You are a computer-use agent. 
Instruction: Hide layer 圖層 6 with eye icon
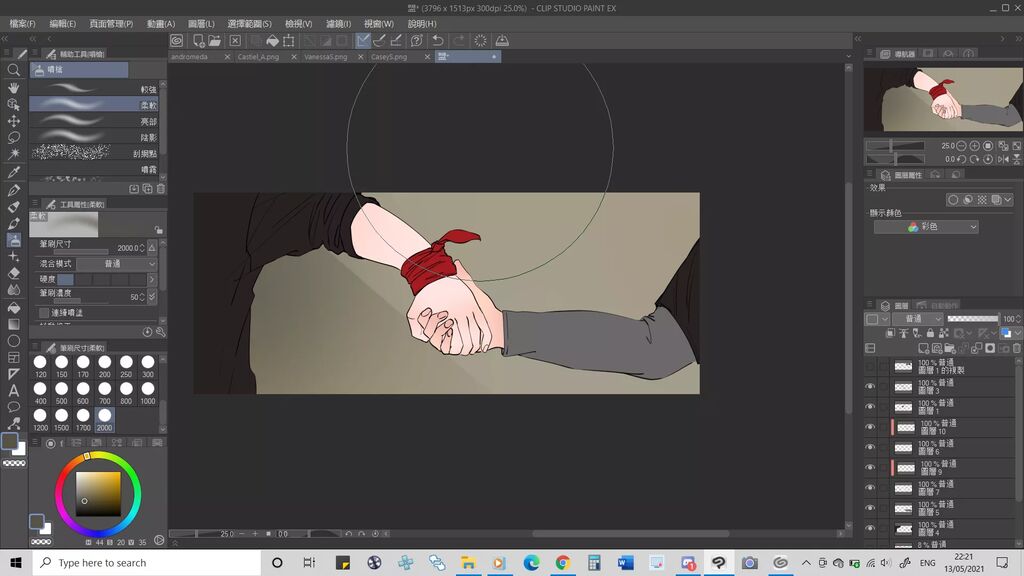[x=870, y=447]
